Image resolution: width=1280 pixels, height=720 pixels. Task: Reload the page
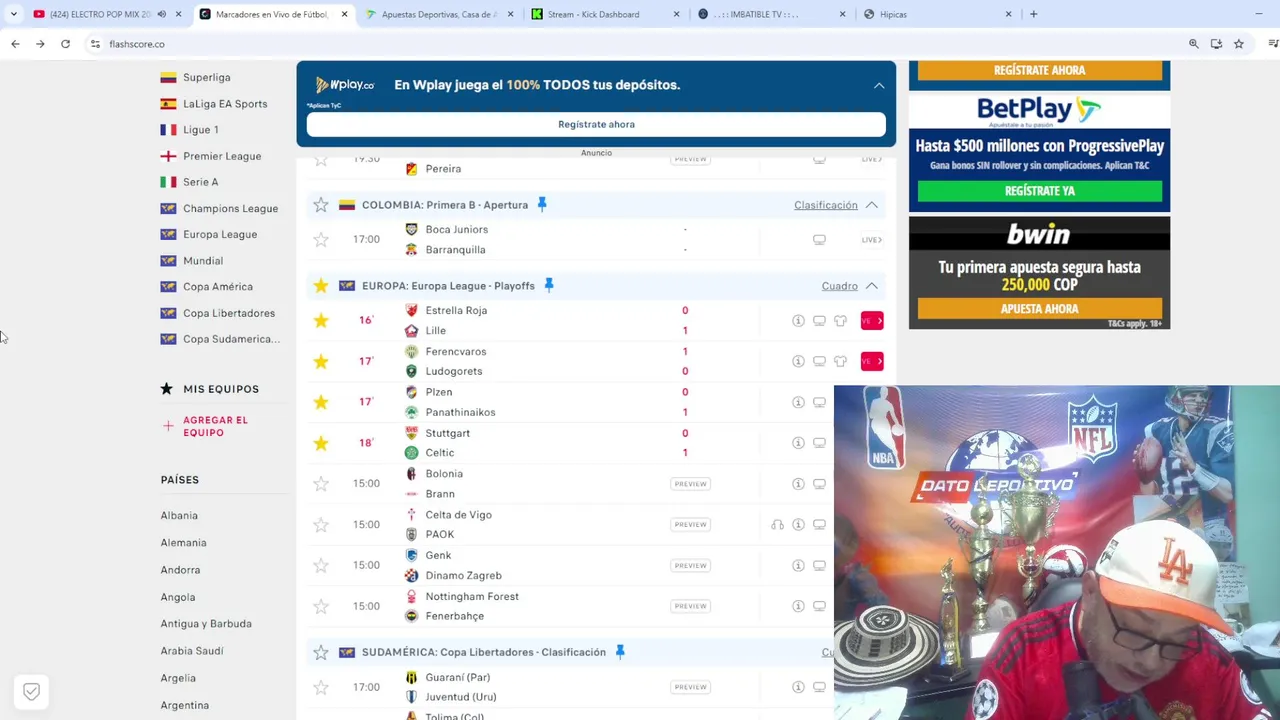(x=65, y=44)
